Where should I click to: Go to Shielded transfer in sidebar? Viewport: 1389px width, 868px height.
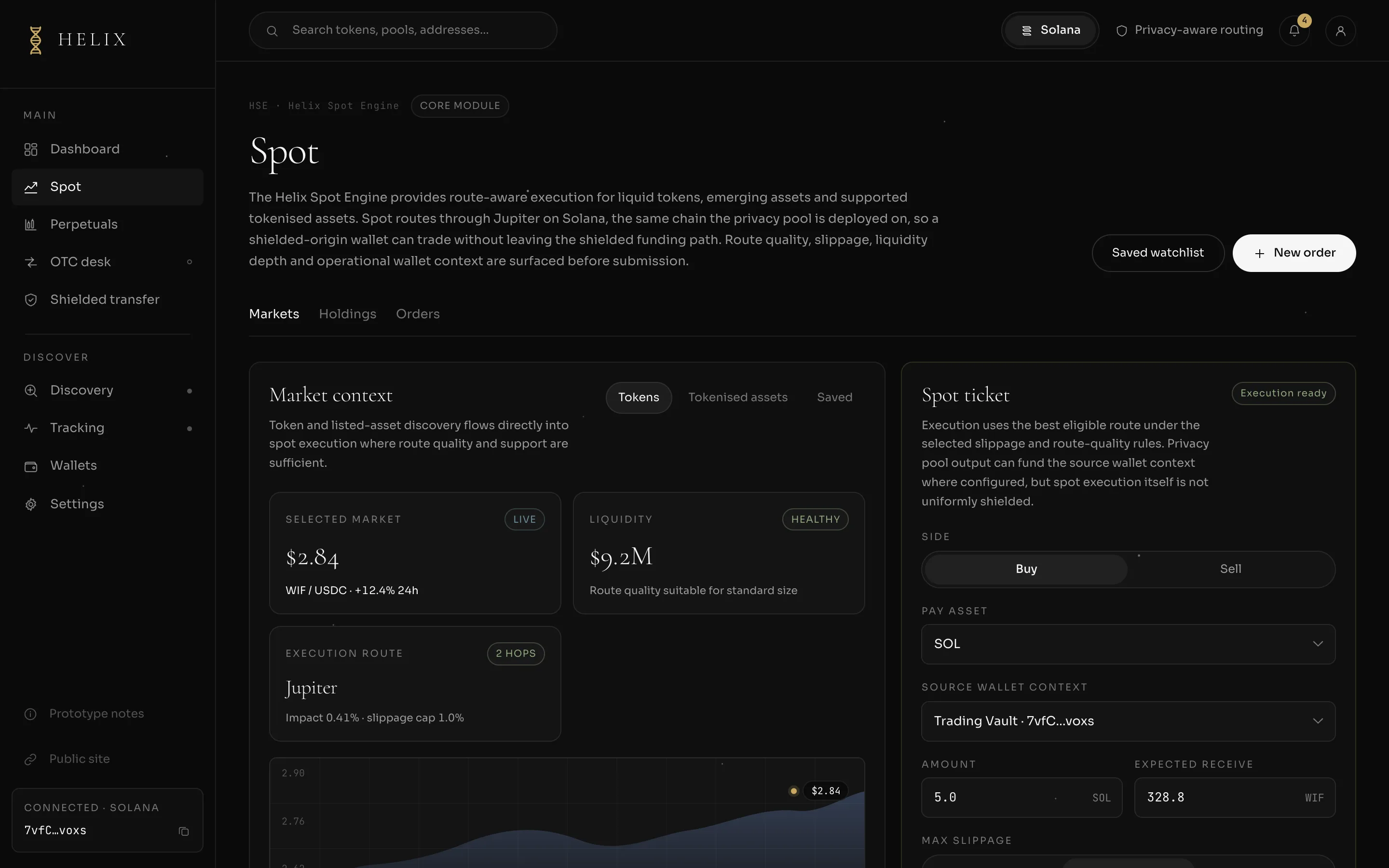point(108,300)
